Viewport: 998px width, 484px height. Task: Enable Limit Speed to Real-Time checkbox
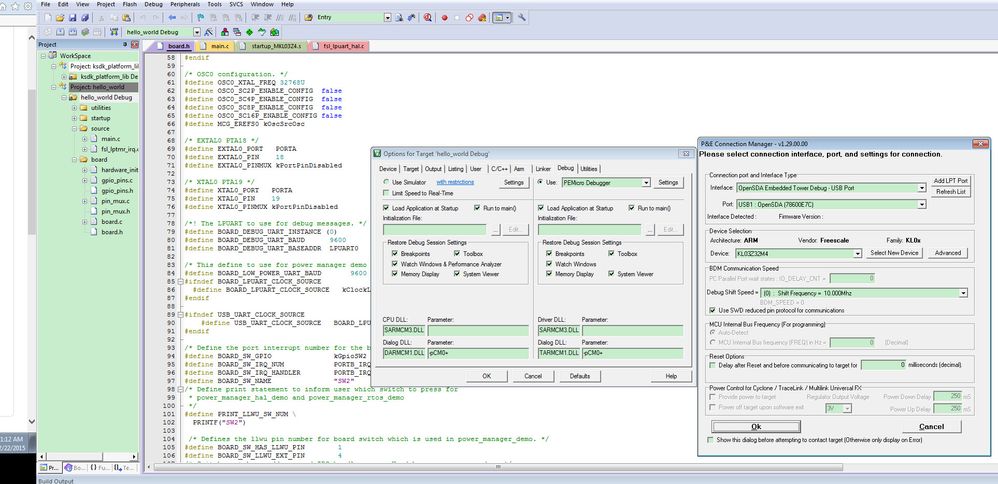386,193
